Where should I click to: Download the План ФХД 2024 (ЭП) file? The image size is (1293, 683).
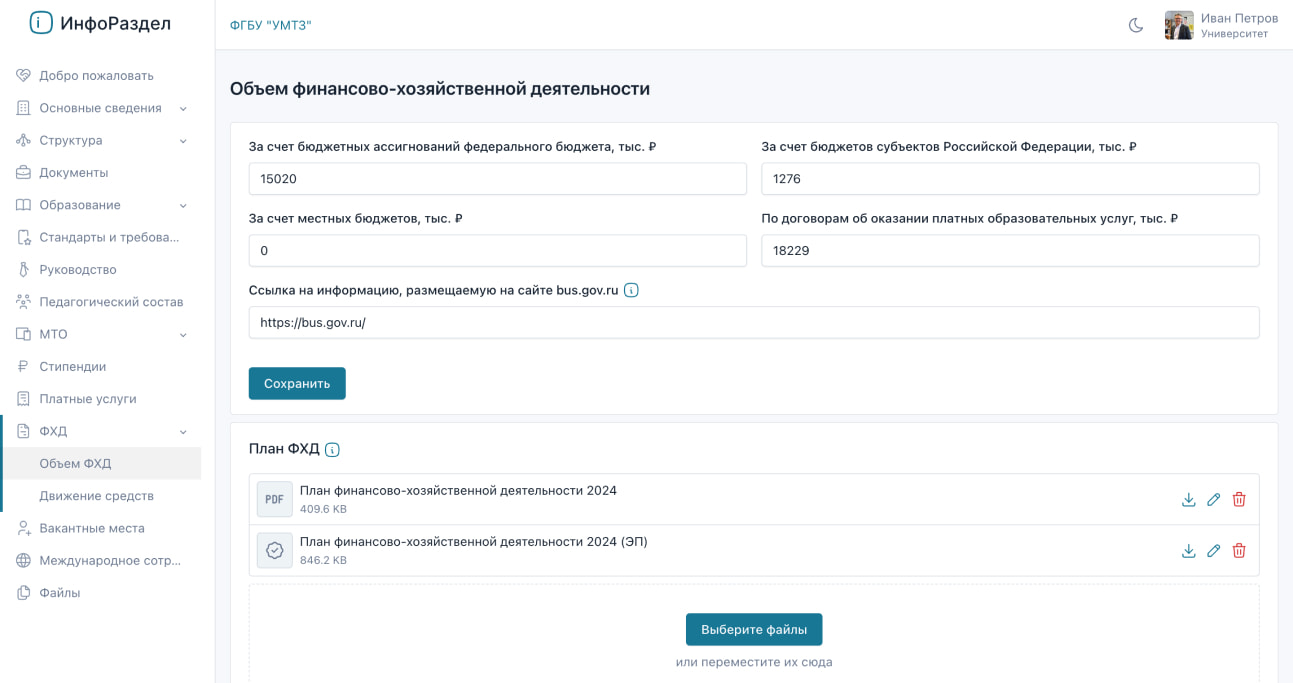[1188, 551]
